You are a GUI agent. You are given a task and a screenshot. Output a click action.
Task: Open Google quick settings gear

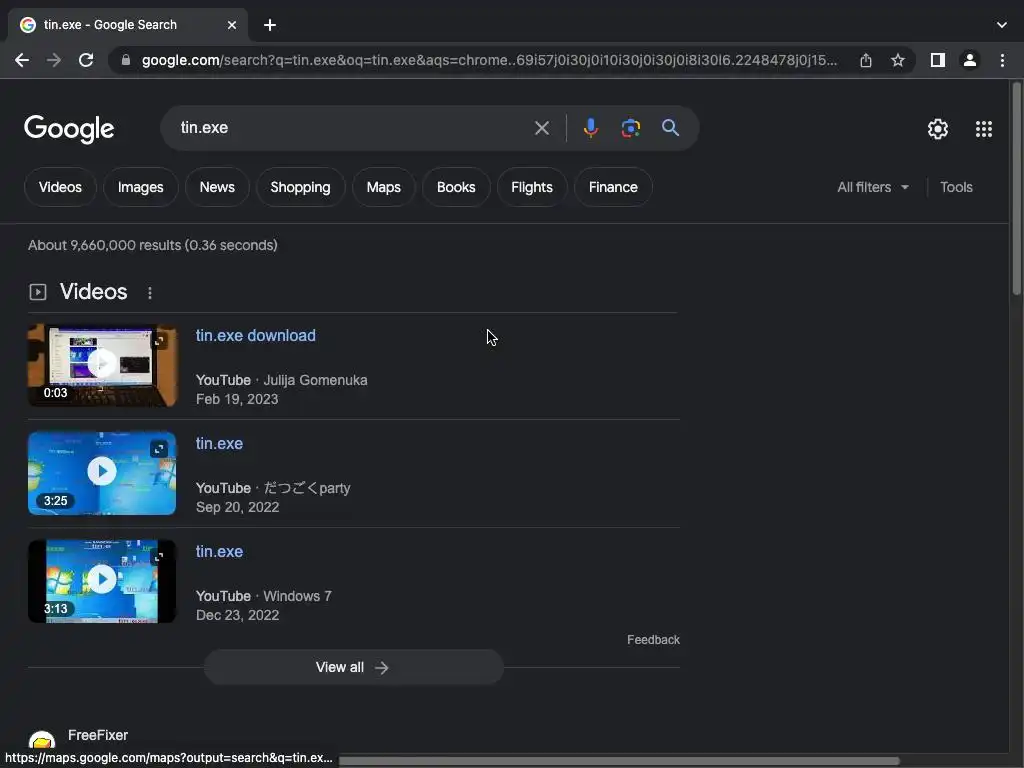[938, 129]
